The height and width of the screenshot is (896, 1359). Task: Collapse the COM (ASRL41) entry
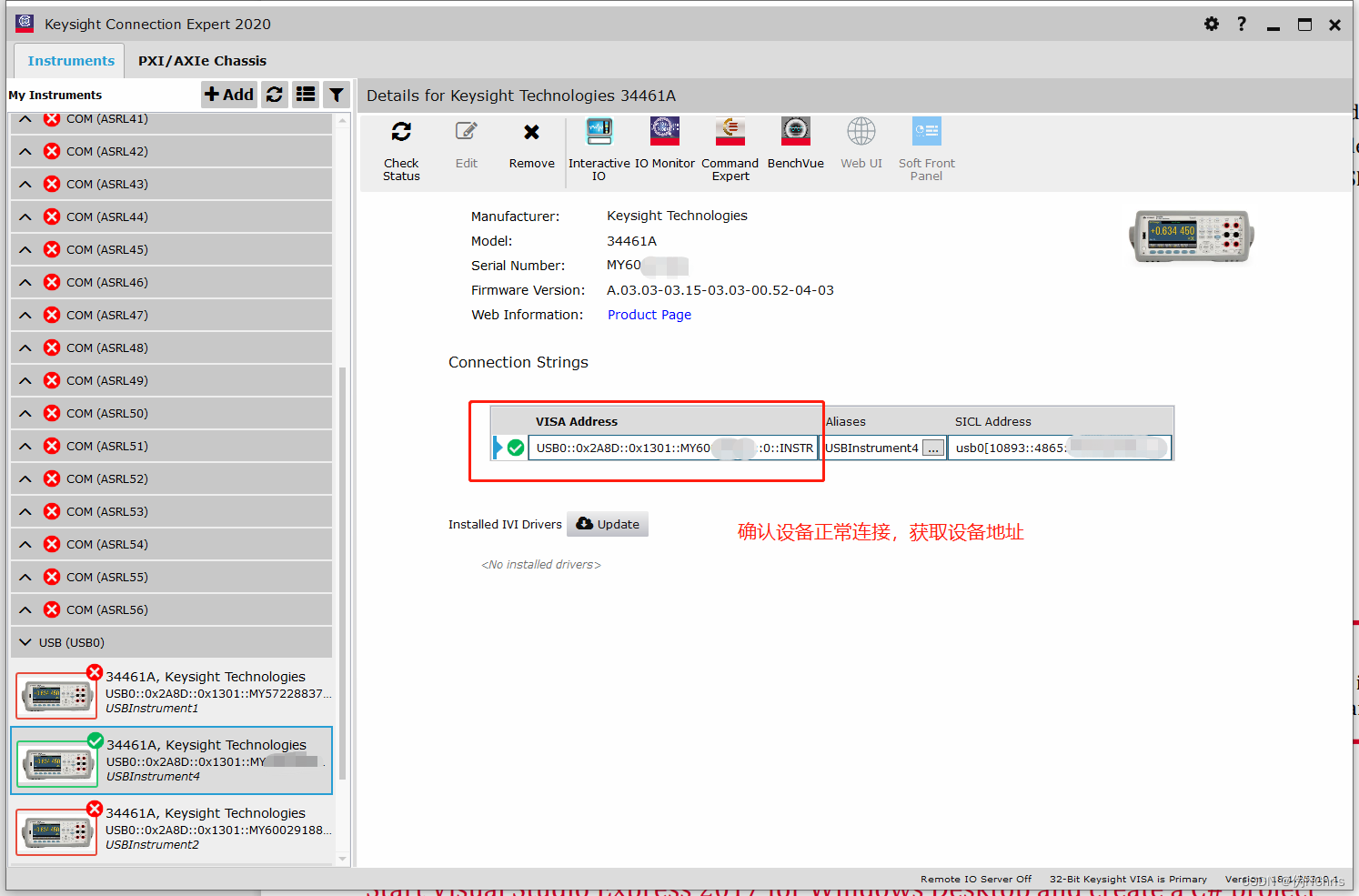point(25,118)
